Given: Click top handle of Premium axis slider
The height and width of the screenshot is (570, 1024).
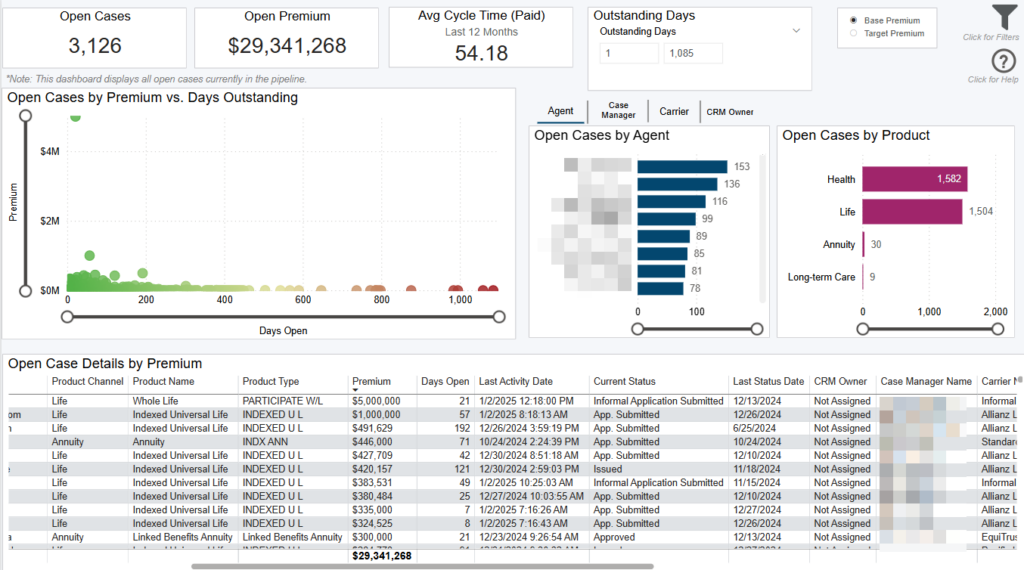Looking at the screenshot, I should click(x=26, y=116).
